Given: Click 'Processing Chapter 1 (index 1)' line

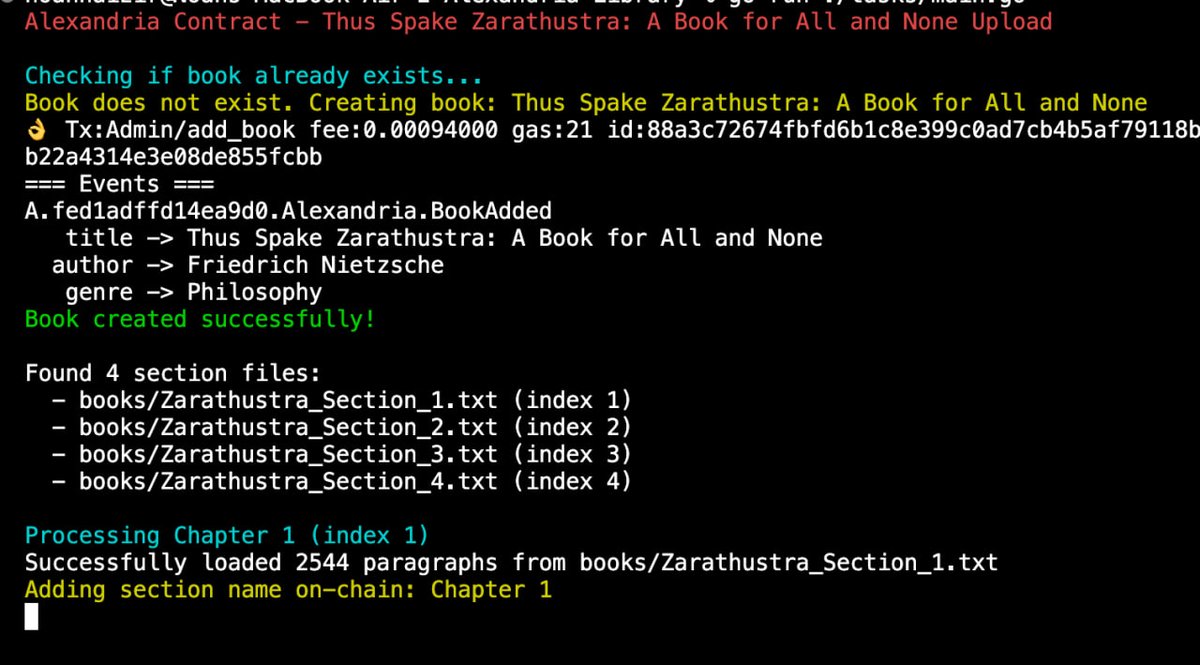Looking at the screenshot, I should [227, 535].
